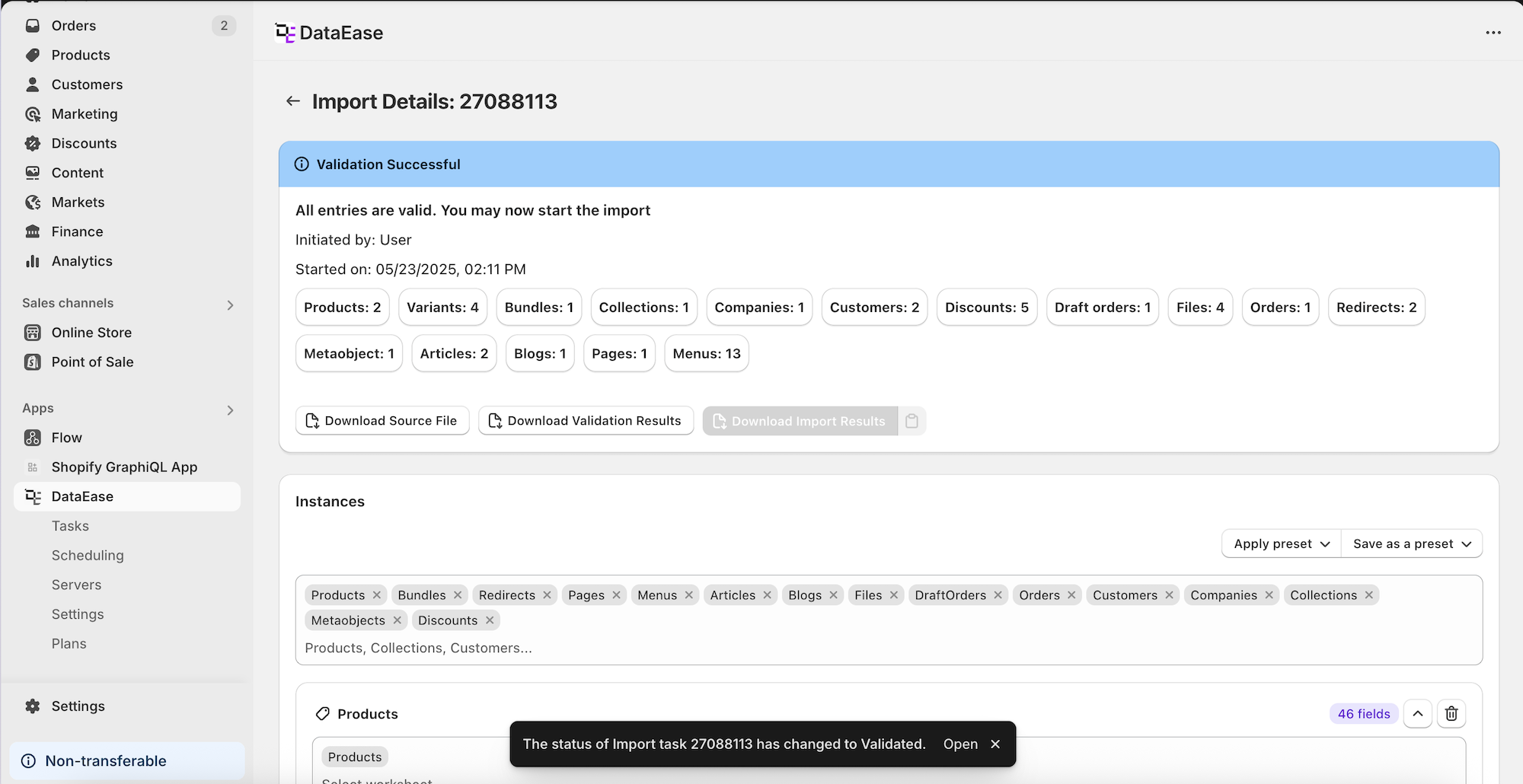Open the Apply preset dropdown

1281,543
